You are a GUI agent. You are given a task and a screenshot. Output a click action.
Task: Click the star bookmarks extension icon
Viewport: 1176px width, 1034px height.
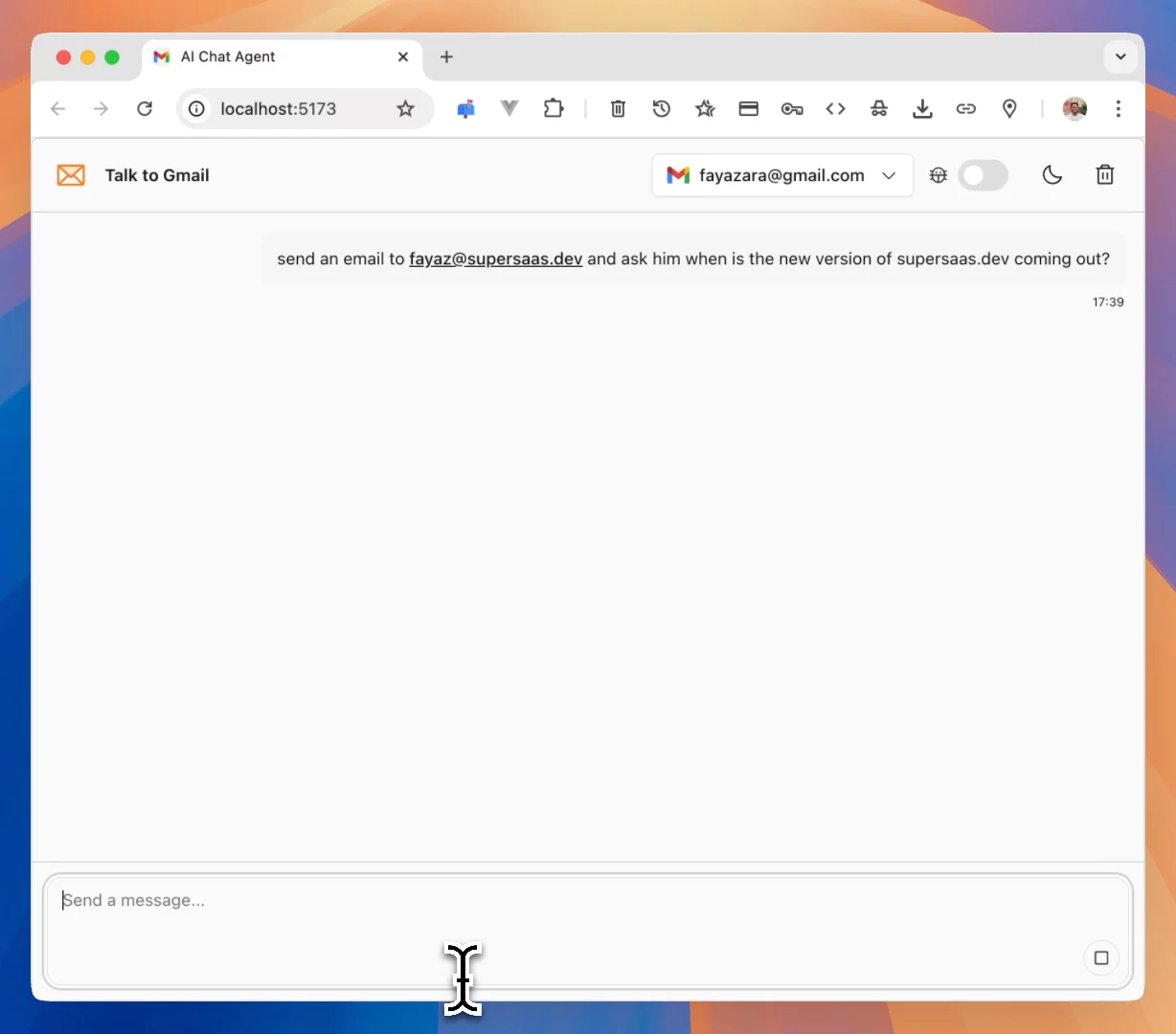tap(706, 109)
